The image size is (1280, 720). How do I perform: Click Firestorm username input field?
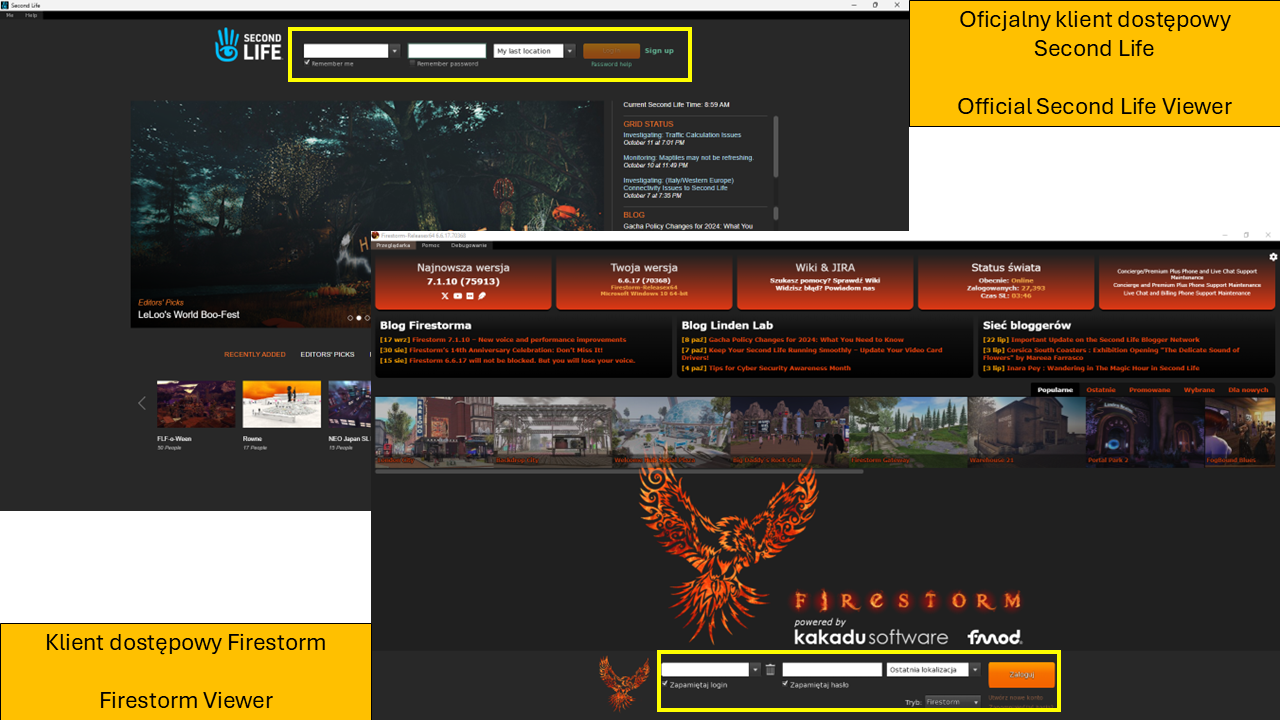706,669
